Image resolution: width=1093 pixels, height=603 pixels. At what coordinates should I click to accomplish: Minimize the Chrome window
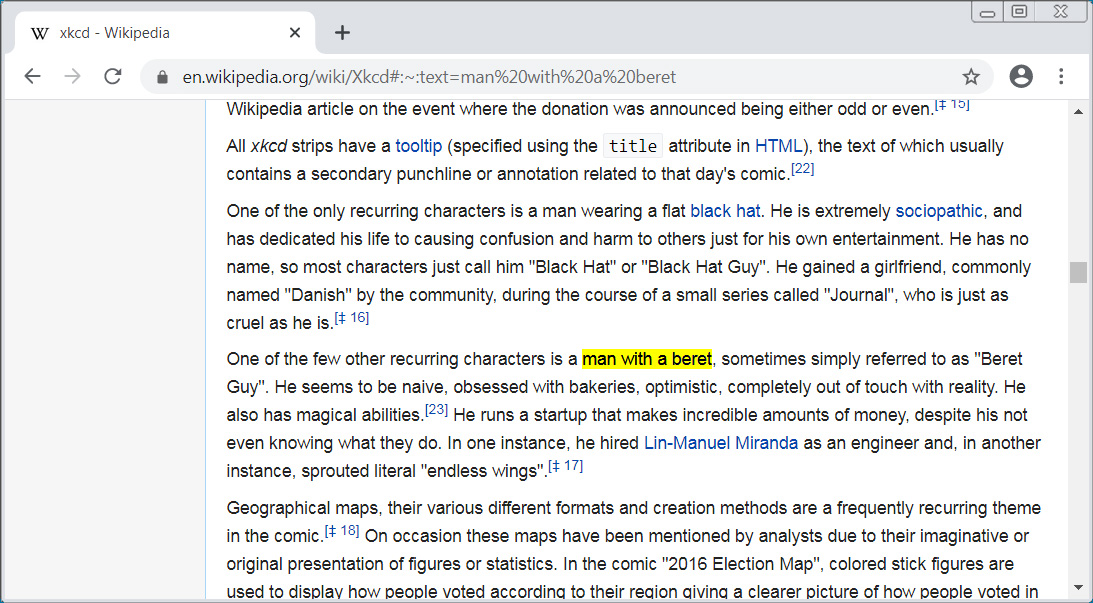coord(987,13)
